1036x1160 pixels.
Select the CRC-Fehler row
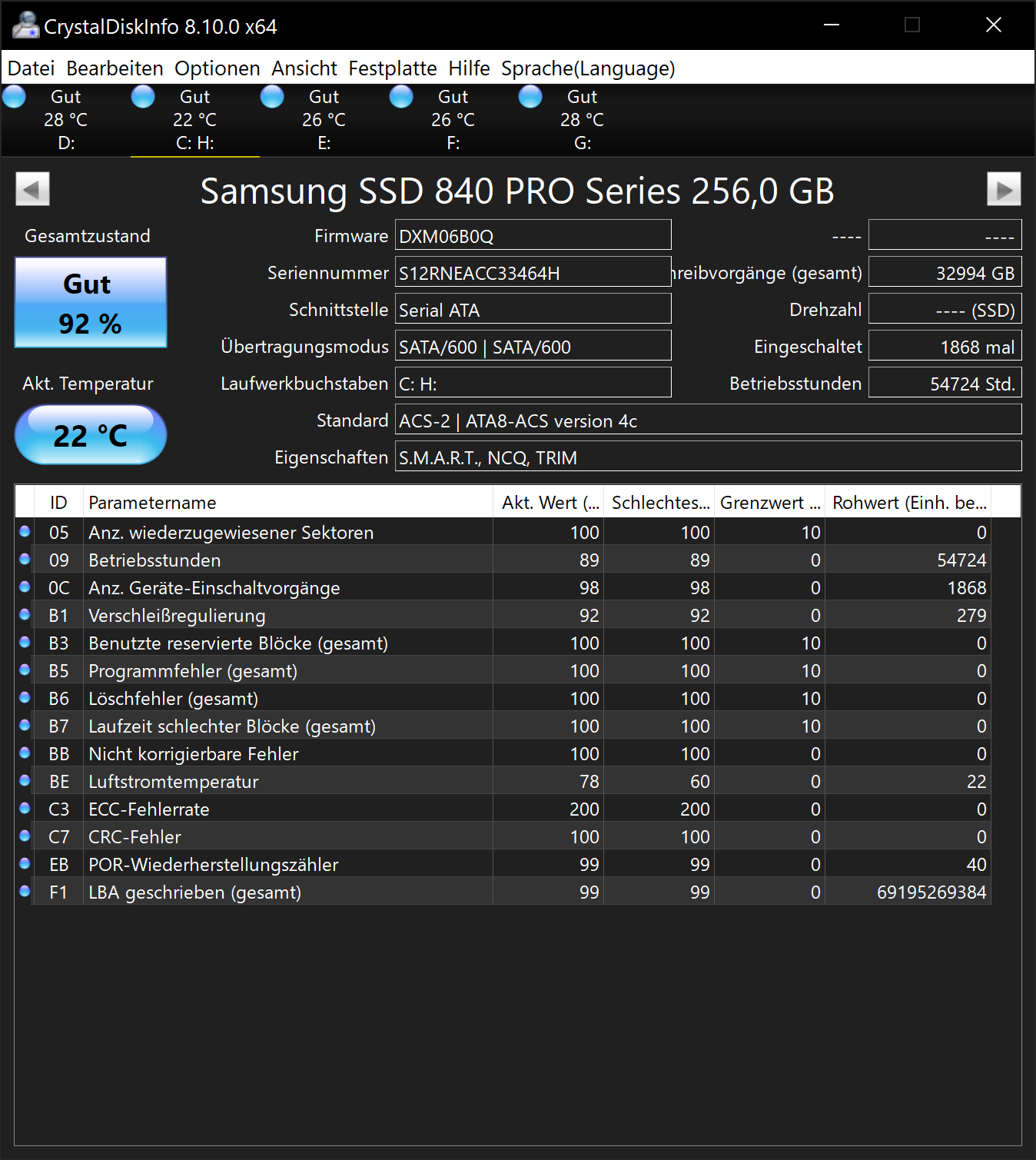point(503,836)
